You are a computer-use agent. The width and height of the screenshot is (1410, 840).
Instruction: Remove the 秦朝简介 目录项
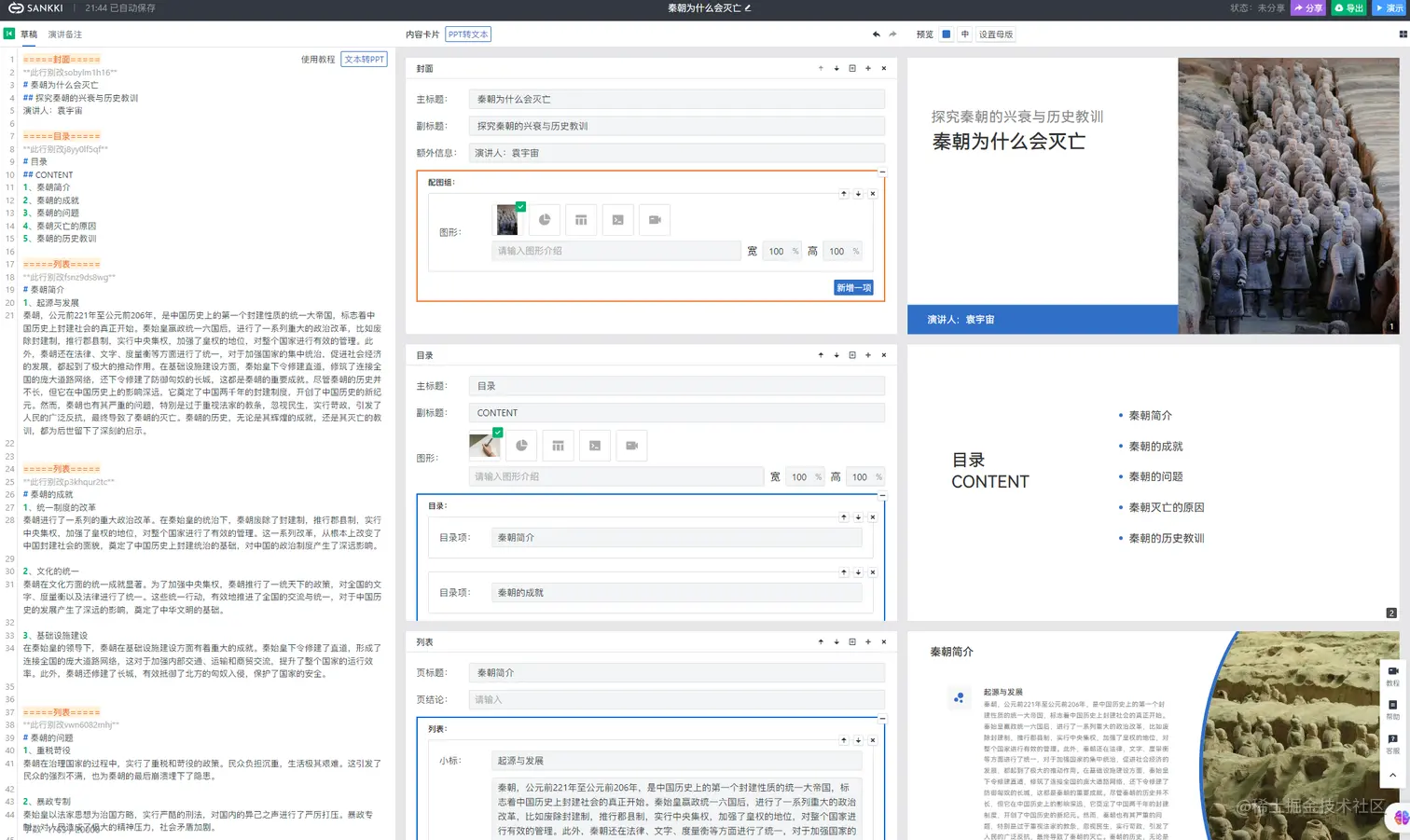coord(873,517)
